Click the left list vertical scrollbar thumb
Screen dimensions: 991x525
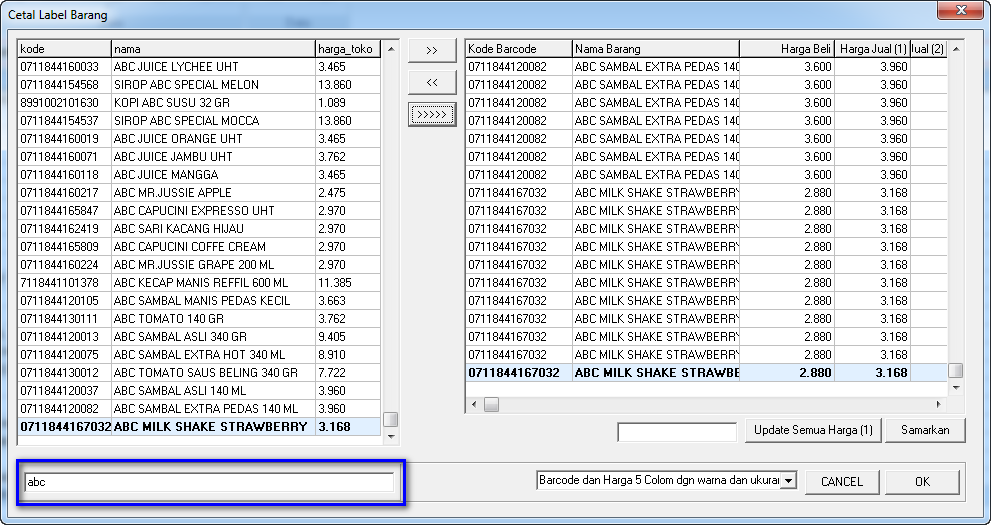(391, 419)
